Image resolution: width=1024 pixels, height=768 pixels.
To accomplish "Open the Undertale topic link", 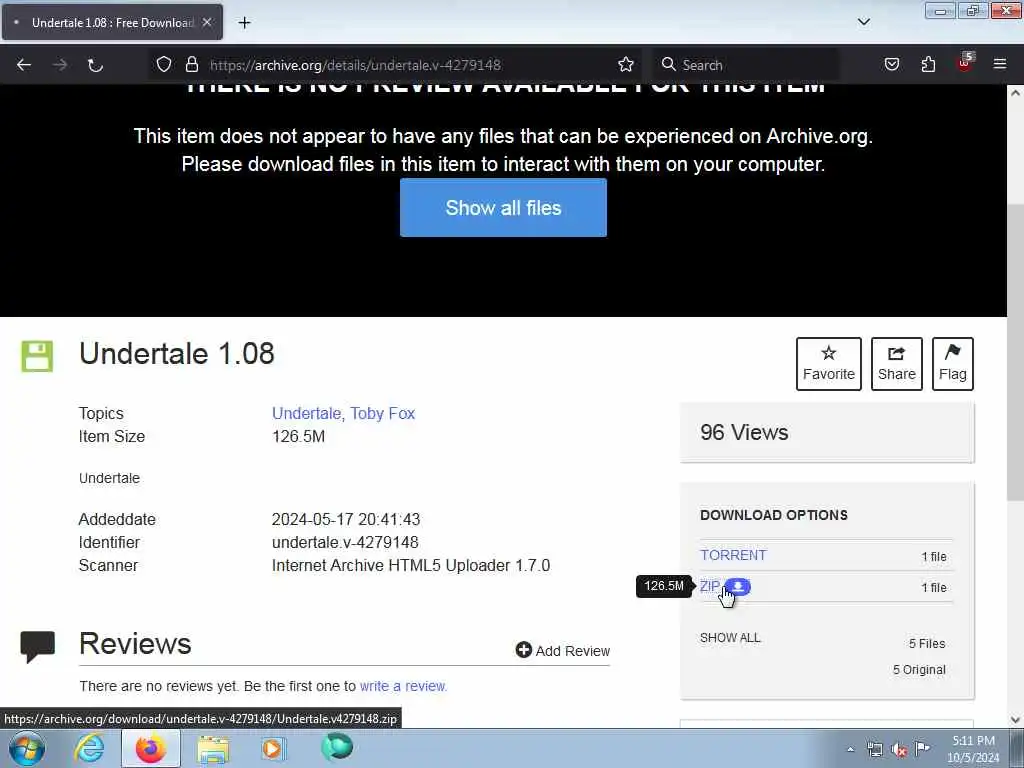I will click(x=306, y=413).
